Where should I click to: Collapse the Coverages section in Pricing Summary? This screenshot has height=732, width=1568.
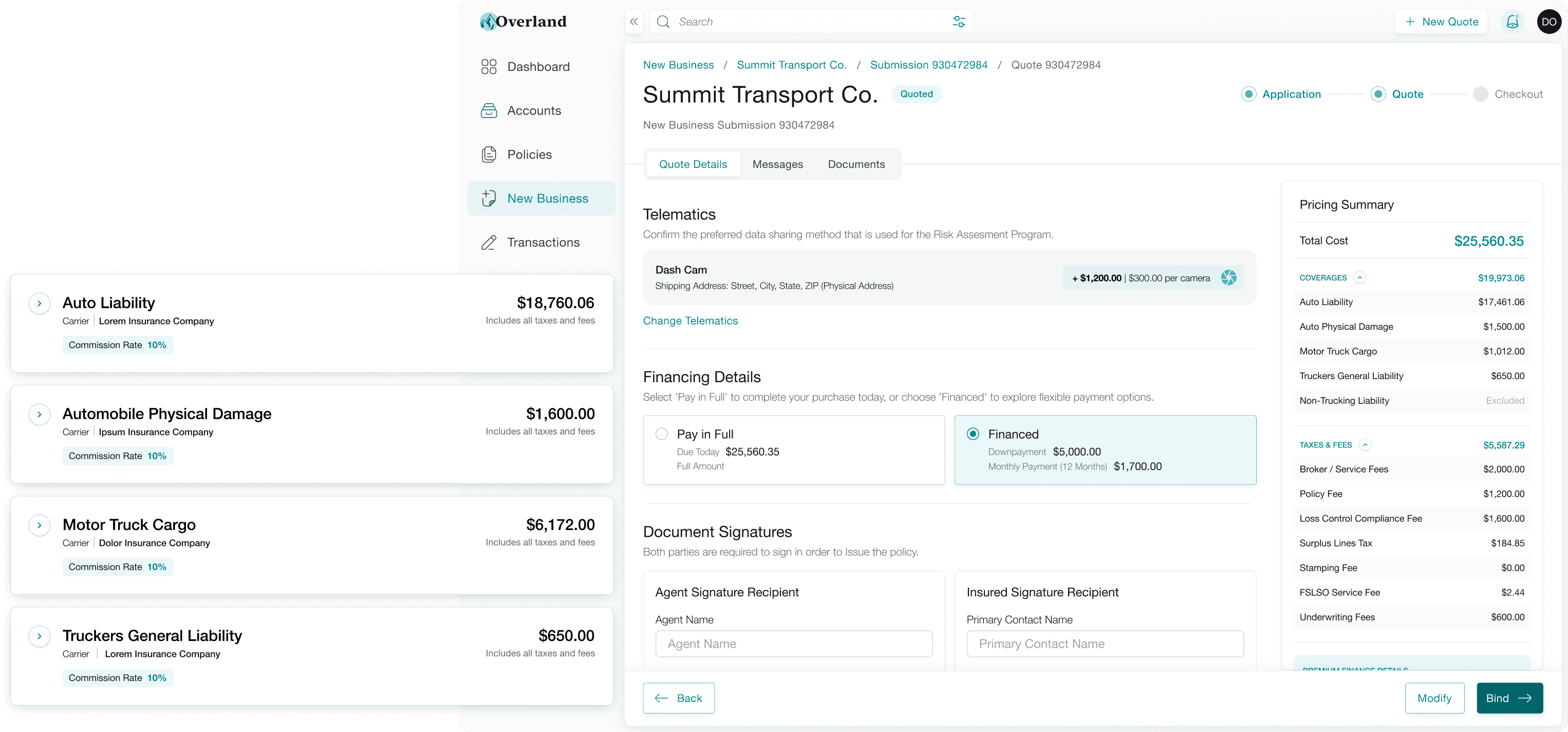[x=1360, y=278]
